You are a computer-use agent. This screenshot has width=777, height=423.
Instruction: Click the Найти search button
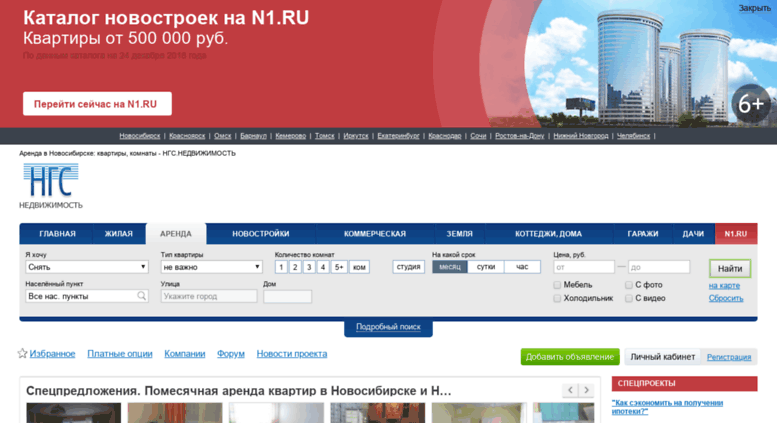tap(730, 268)
